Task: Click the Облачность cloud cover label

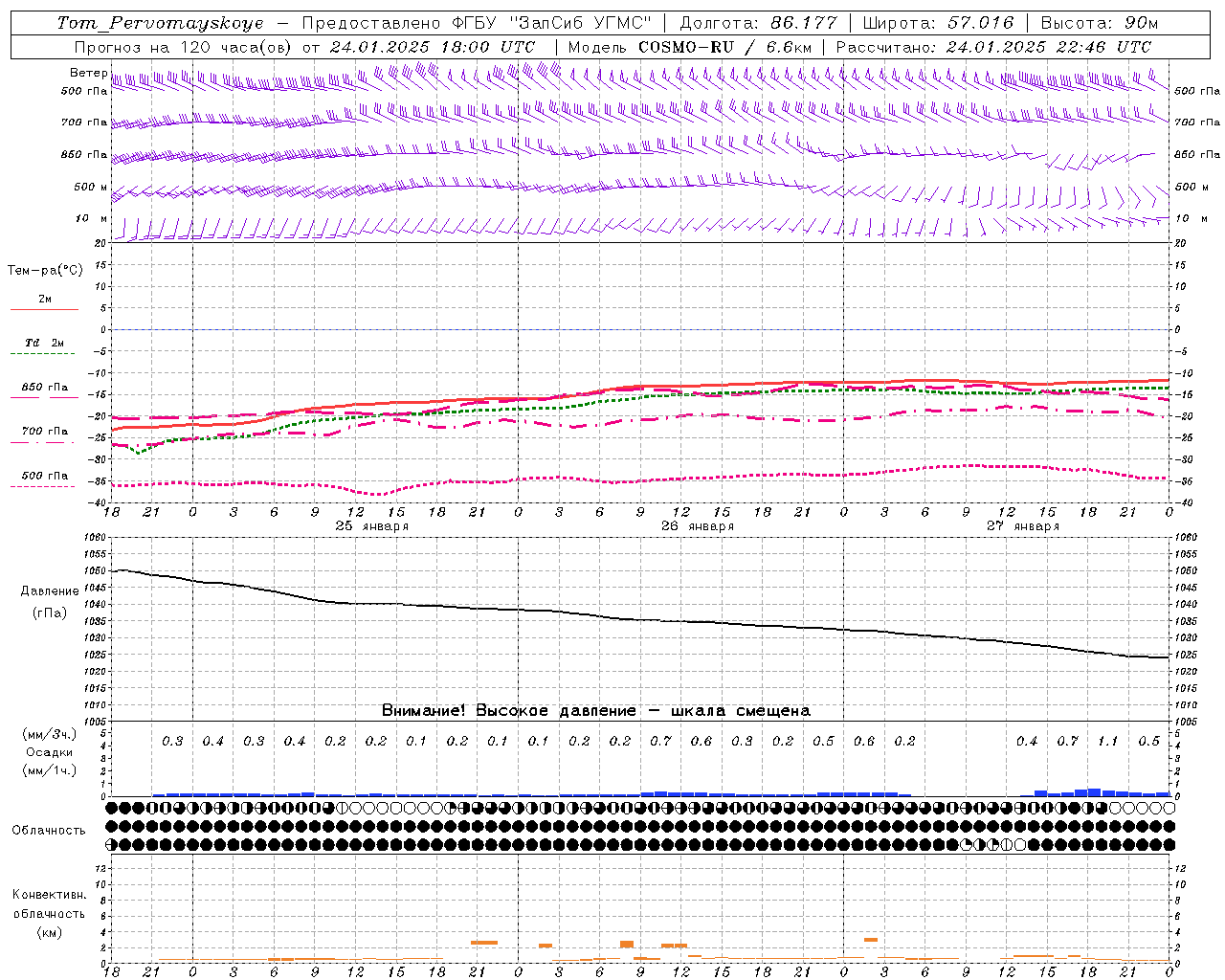Action: (x=49, y=831)
